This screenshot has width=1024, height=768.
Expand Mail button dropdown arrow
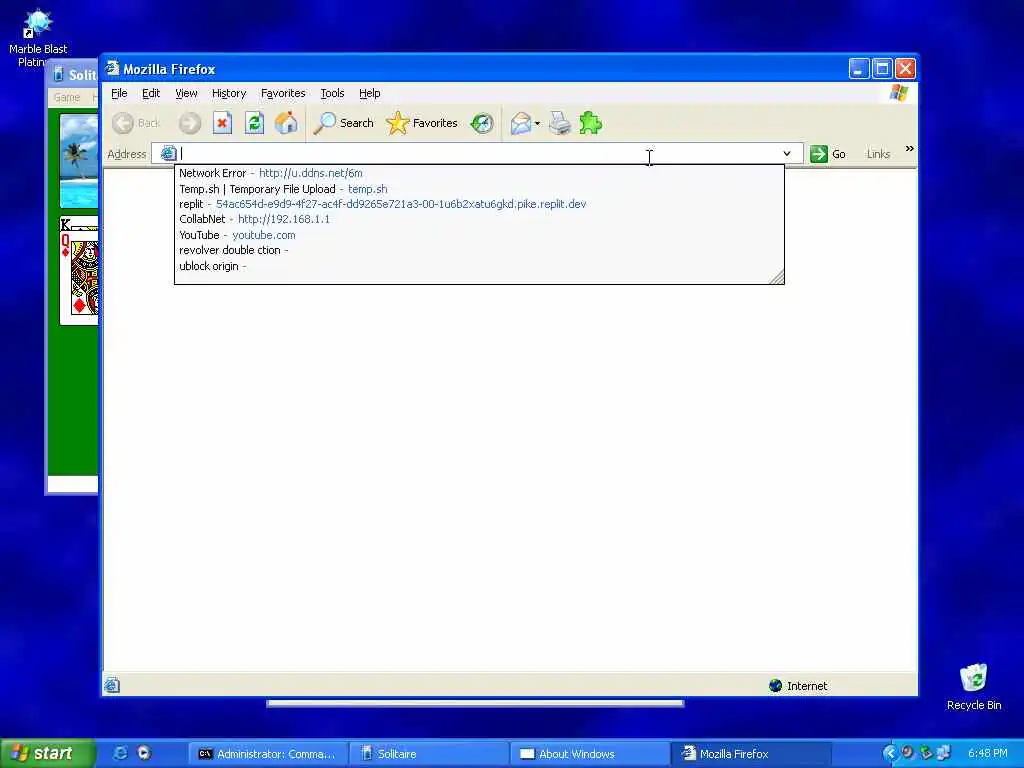(537, 123)
